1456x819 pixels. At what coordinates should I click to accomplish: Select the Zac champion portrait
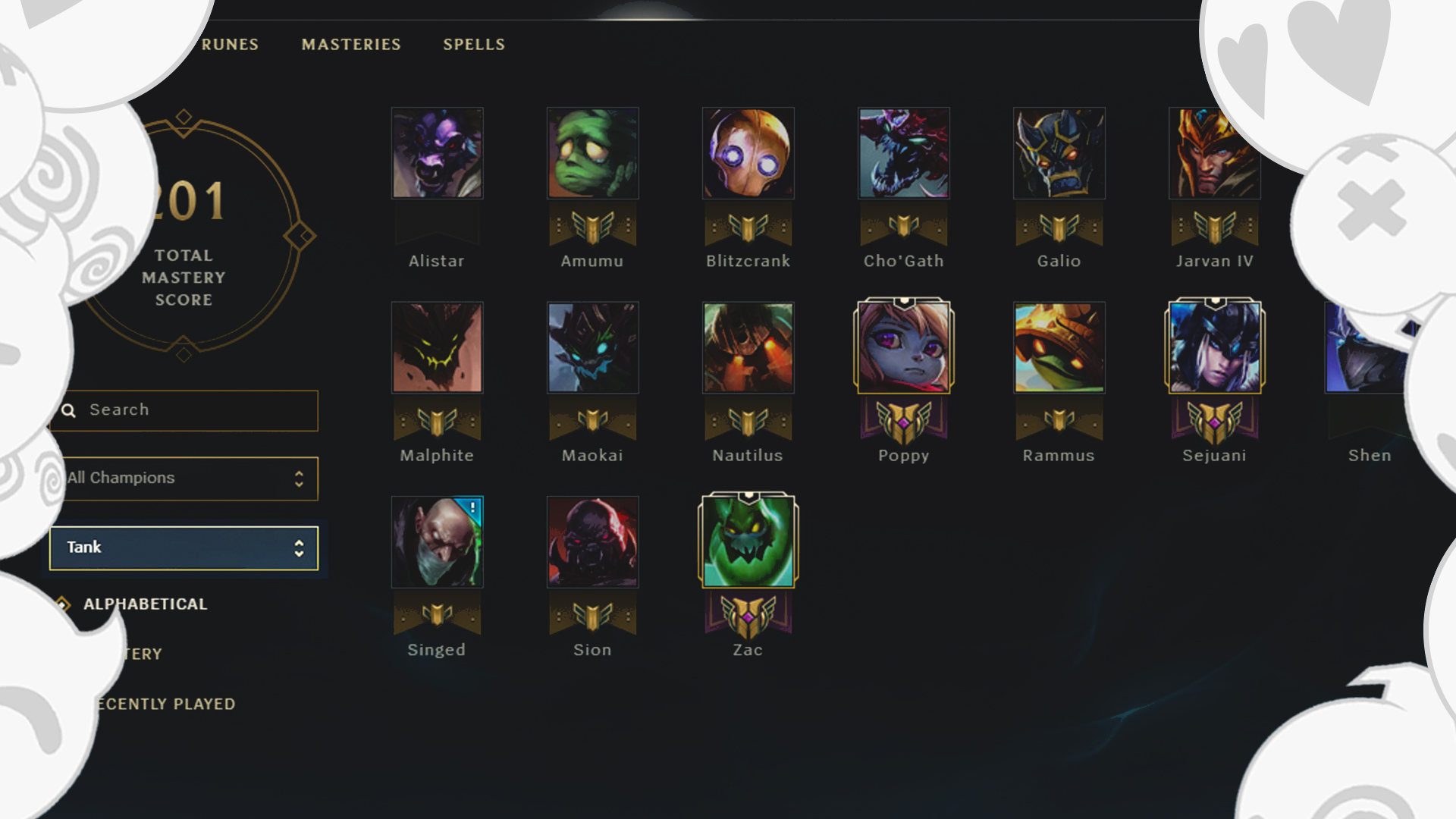pos(748,541)
